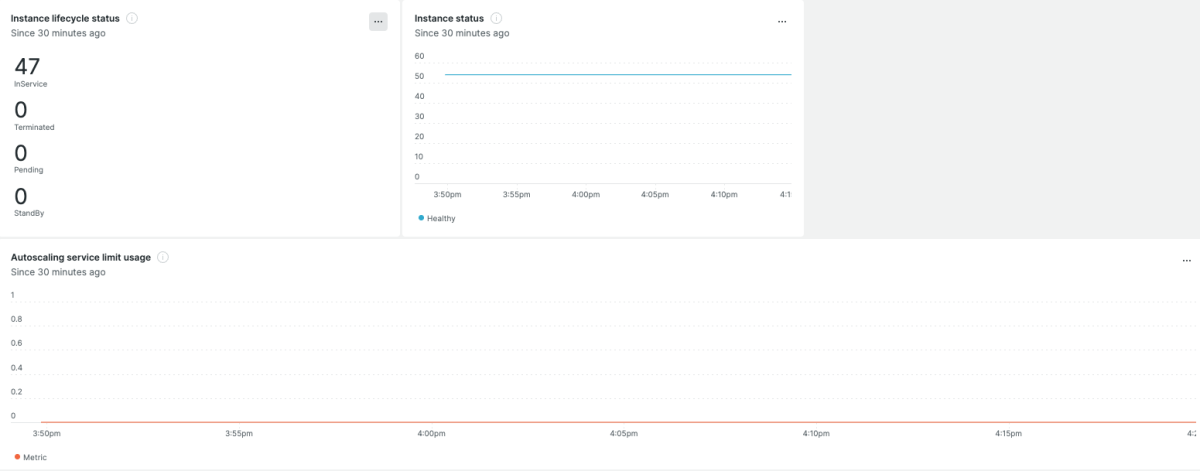The width and height of the screenshot is (1200, 471).
Task: Click the Instance status widget title
Action: pos(449,18)
